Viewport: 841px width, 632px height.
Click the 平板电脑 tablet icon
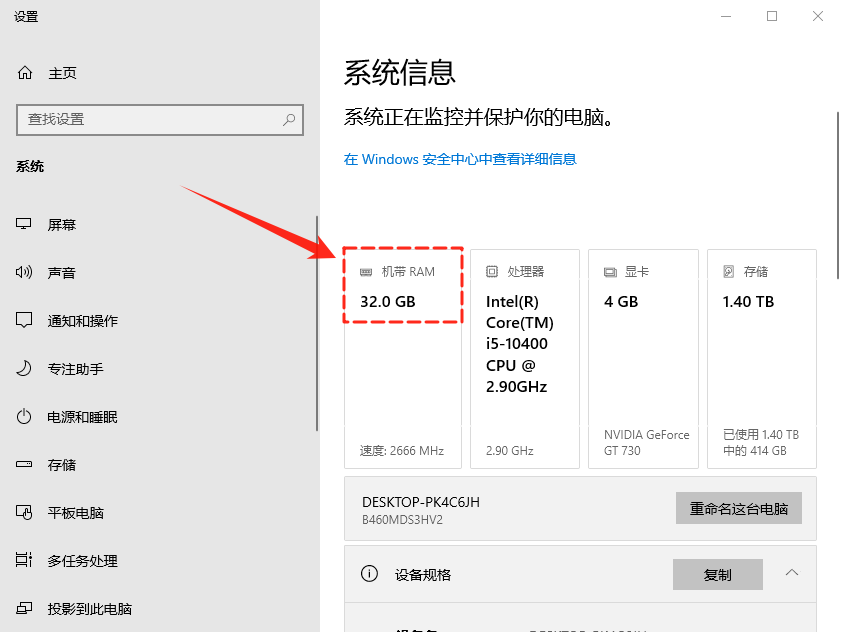(23, 512)
